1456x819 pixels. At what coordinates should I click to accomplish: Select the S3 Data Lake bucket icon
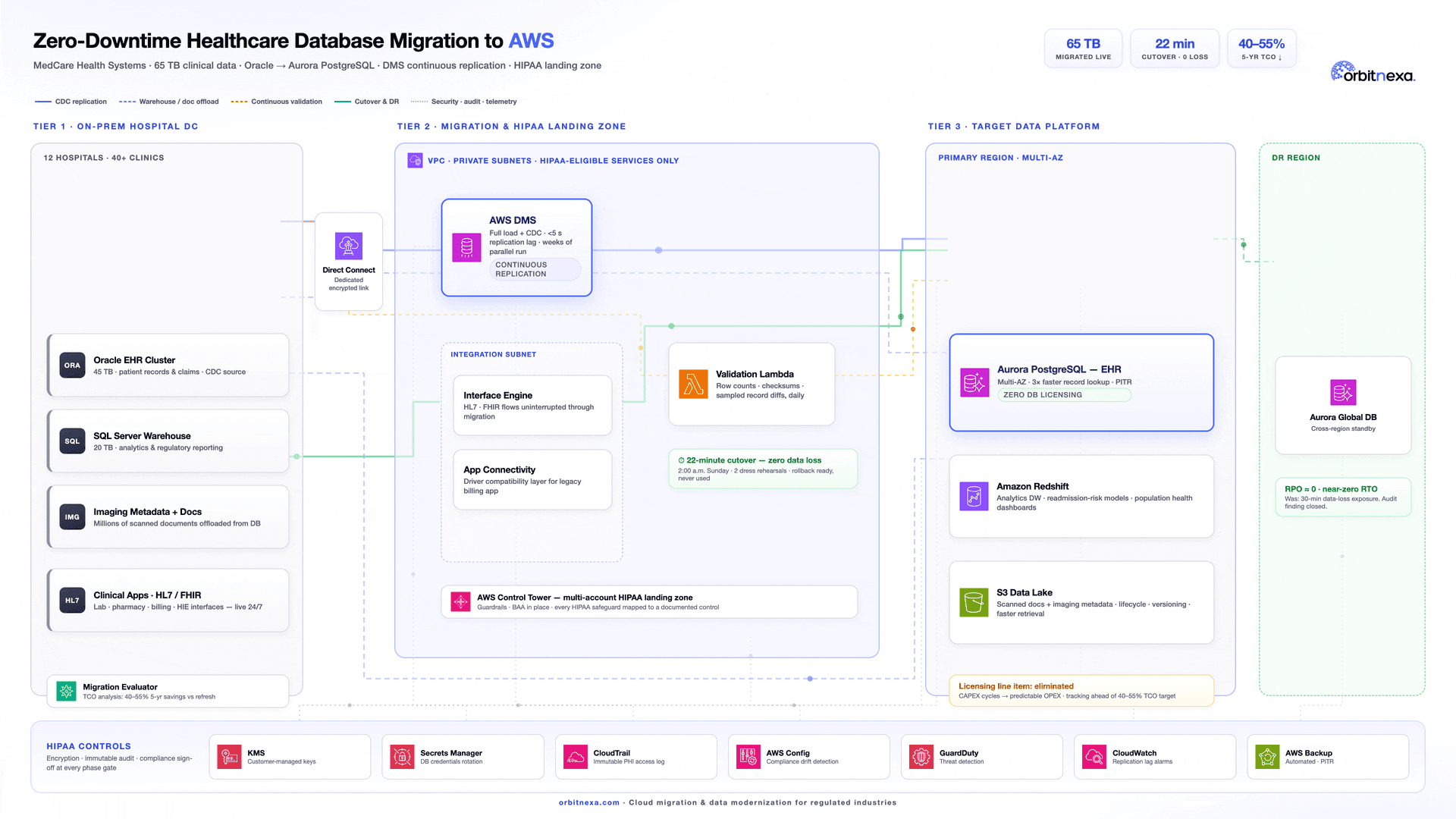[x=974, y=602]
